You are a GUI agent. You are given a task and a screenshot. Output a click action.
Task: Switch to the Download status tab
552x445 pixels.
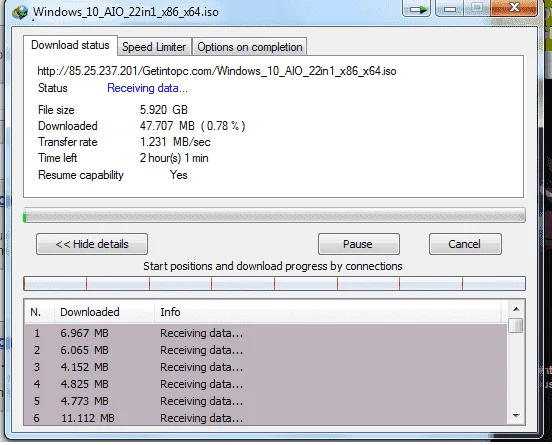(70, 45)
